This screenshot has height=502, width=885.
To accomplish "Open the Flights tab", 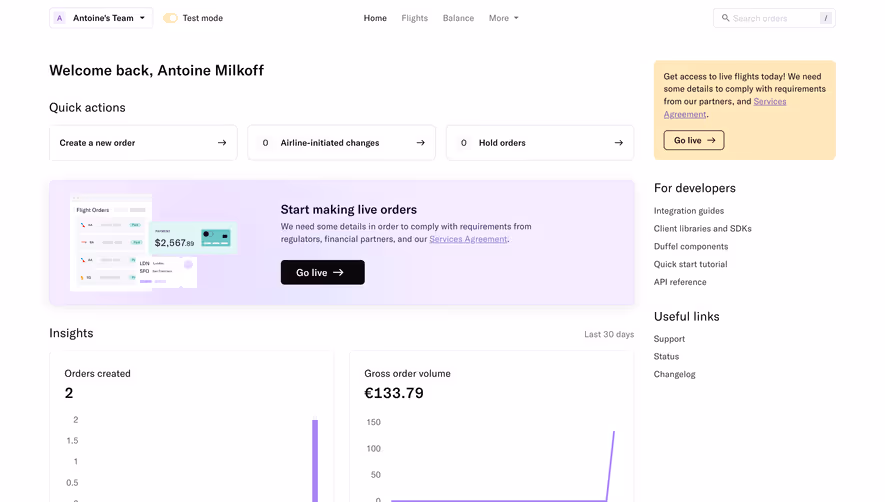I will coord(414,18).
